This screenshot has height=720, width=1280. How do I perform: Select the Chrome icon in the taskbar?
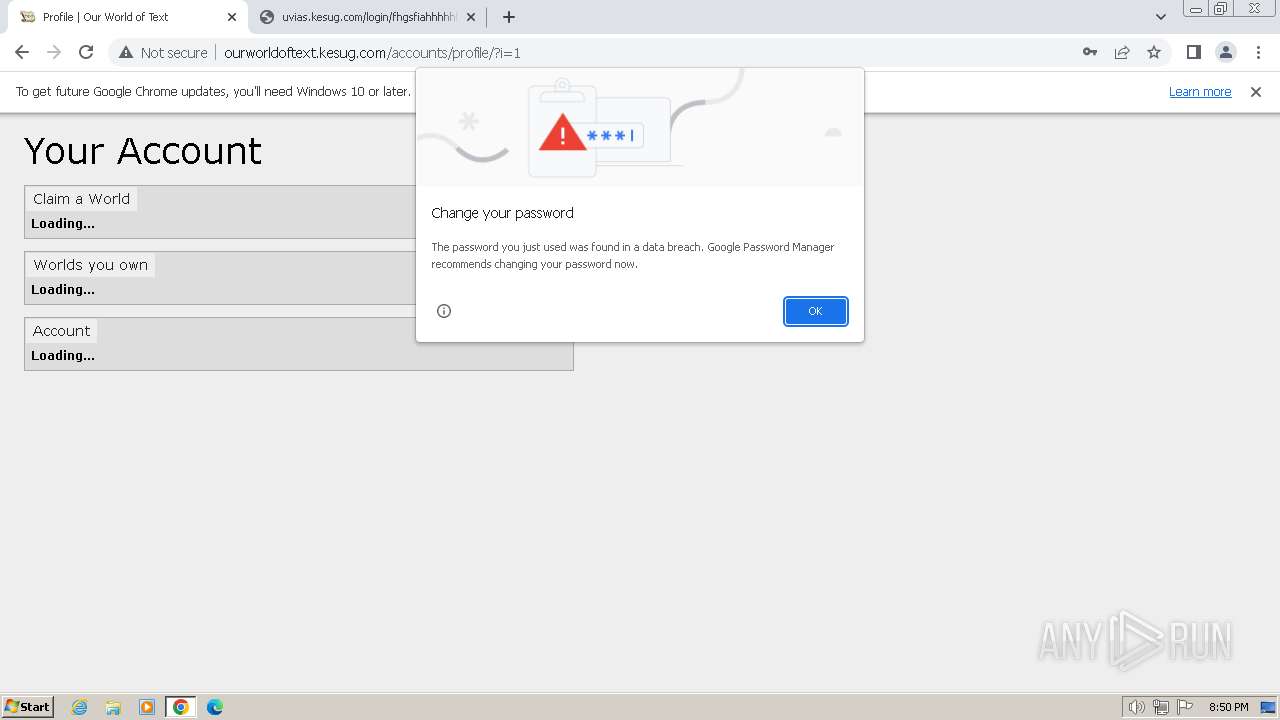pyautogui.click(x=181, y=707)
